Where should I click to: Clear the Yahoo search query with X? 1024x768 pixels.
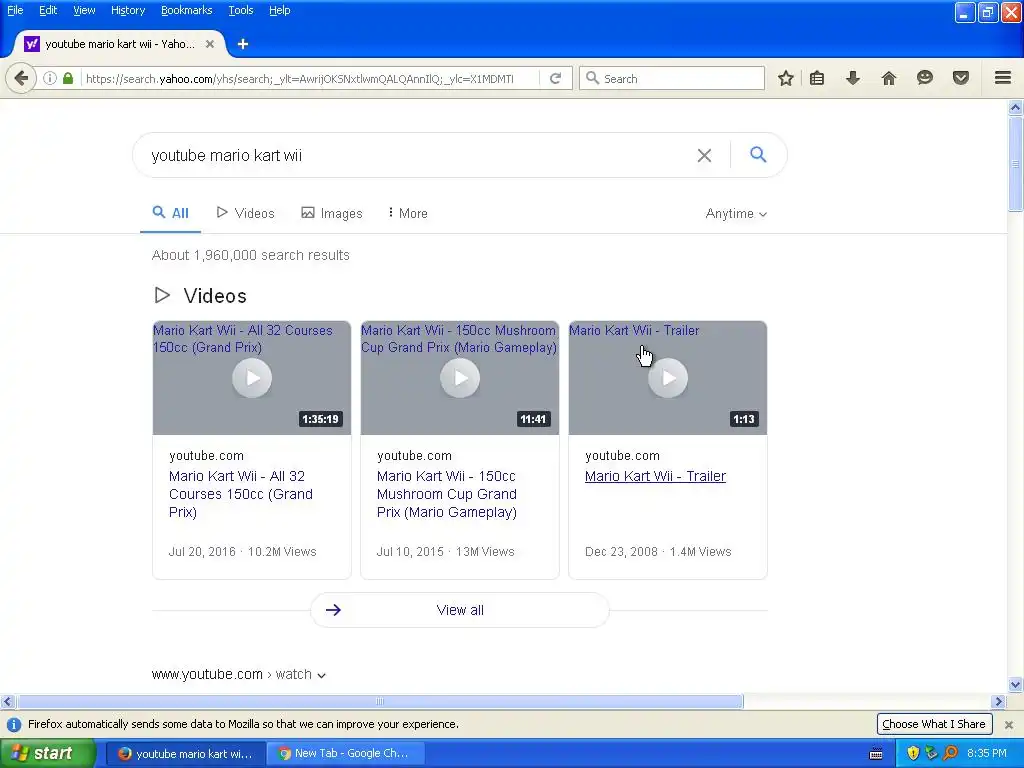(704, 155)
